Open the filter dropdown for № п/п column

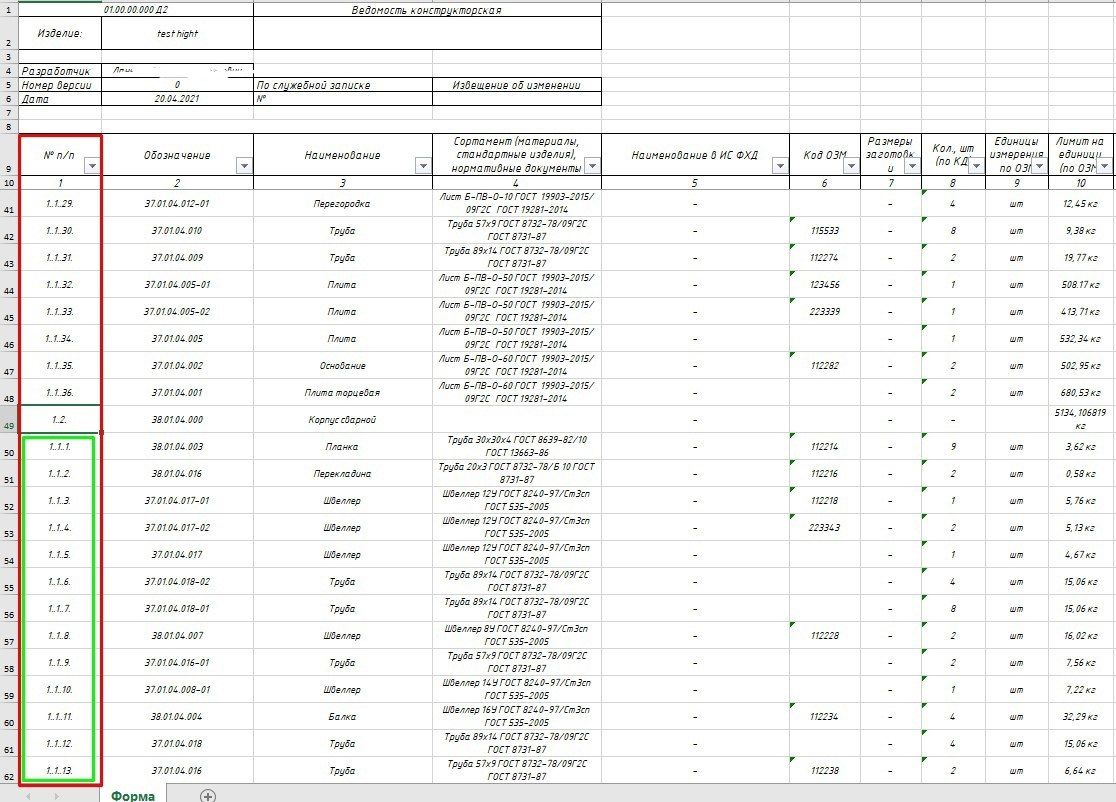[x=92, y=167]
